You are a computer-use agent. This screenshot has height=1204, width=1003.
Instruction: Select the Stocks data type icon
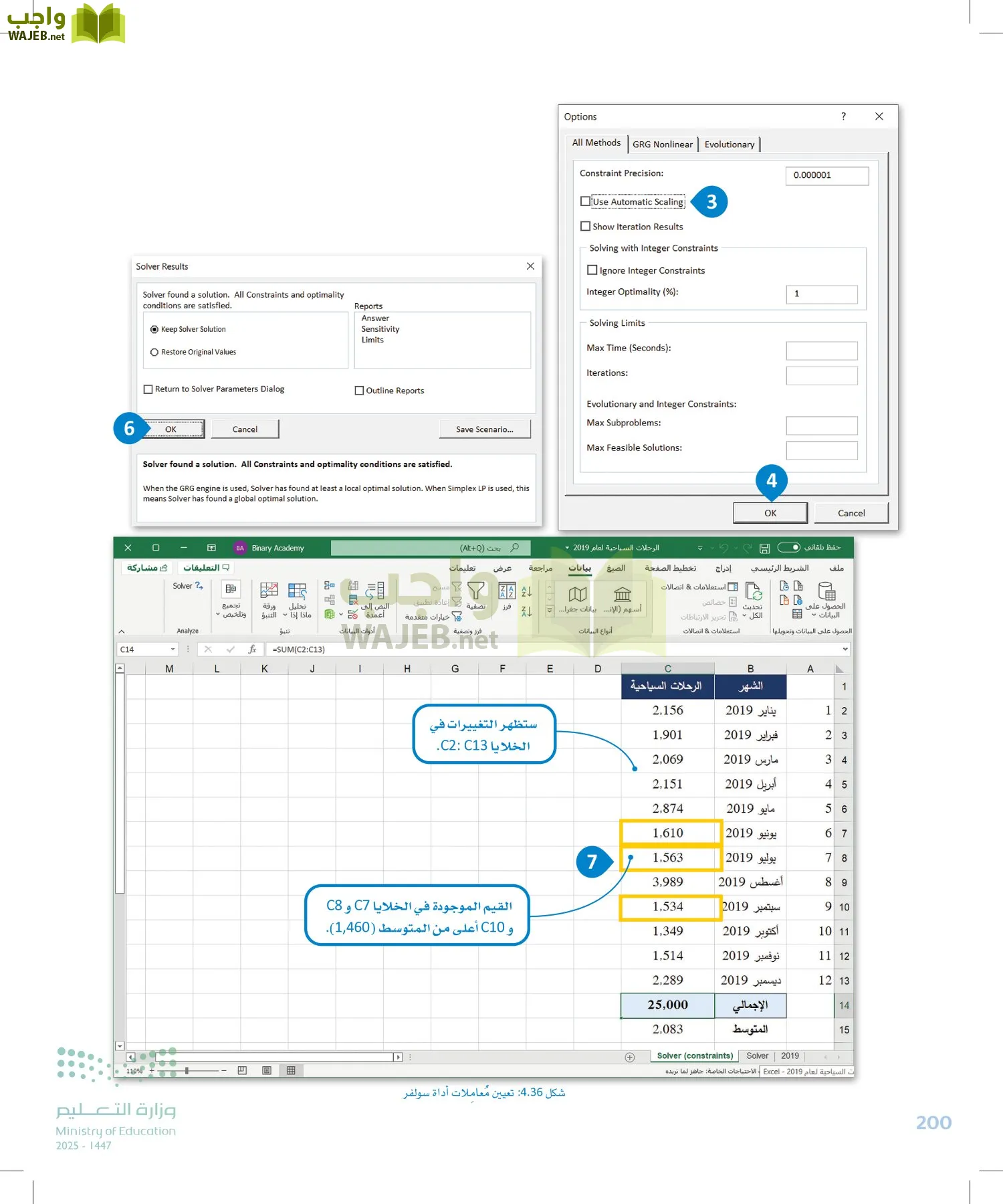point(623,594)
